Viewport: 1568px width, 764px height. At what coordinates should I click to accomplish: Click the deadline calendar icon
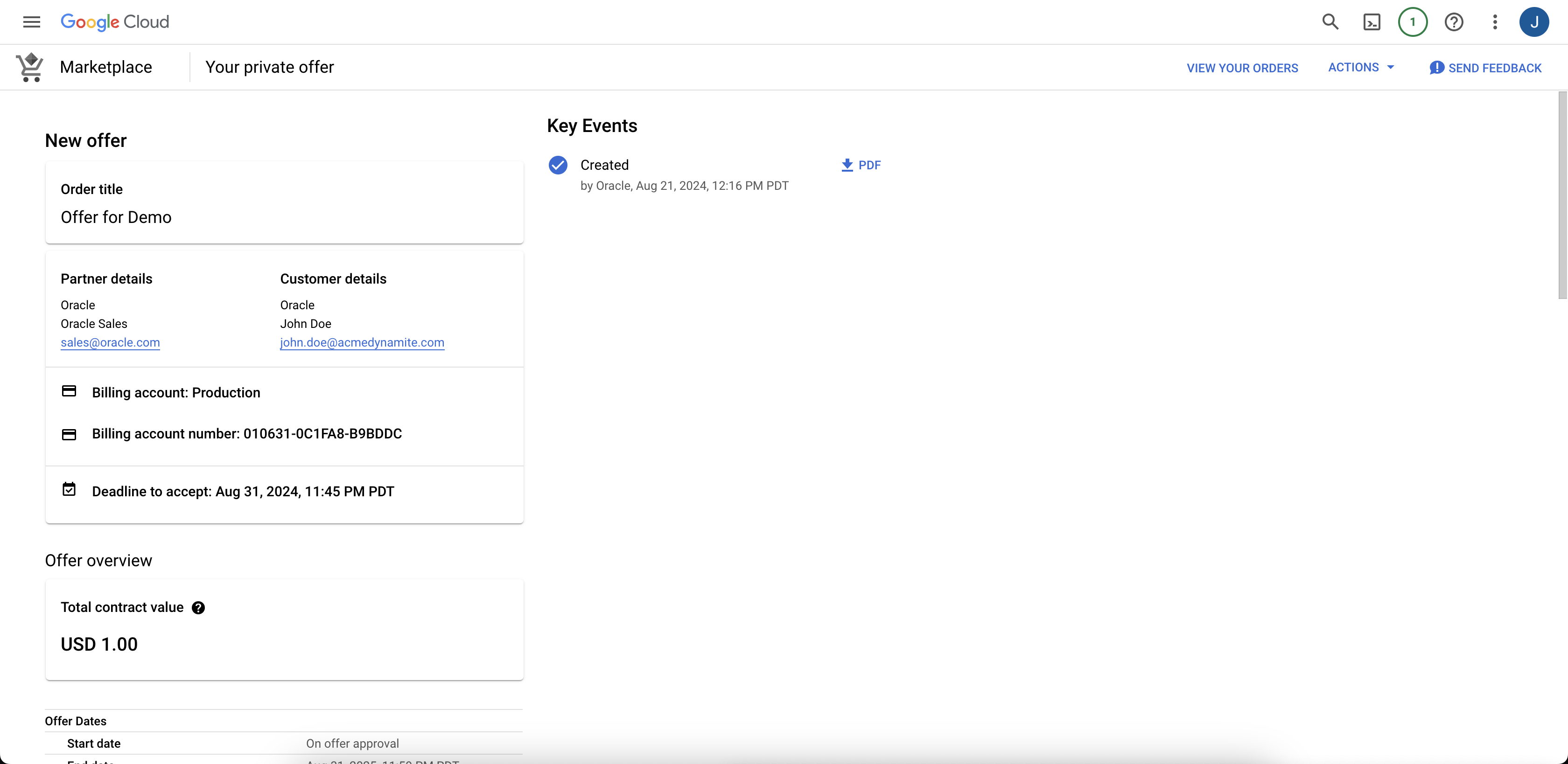[69, 490]
